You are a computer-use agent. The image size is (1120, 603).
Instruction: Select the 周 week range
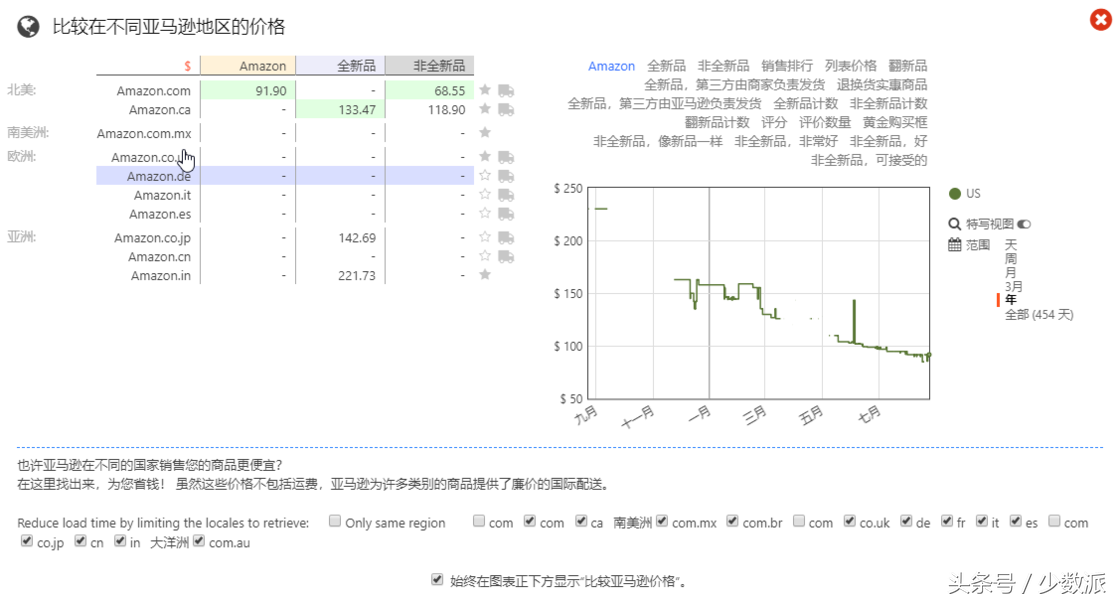1011,259
